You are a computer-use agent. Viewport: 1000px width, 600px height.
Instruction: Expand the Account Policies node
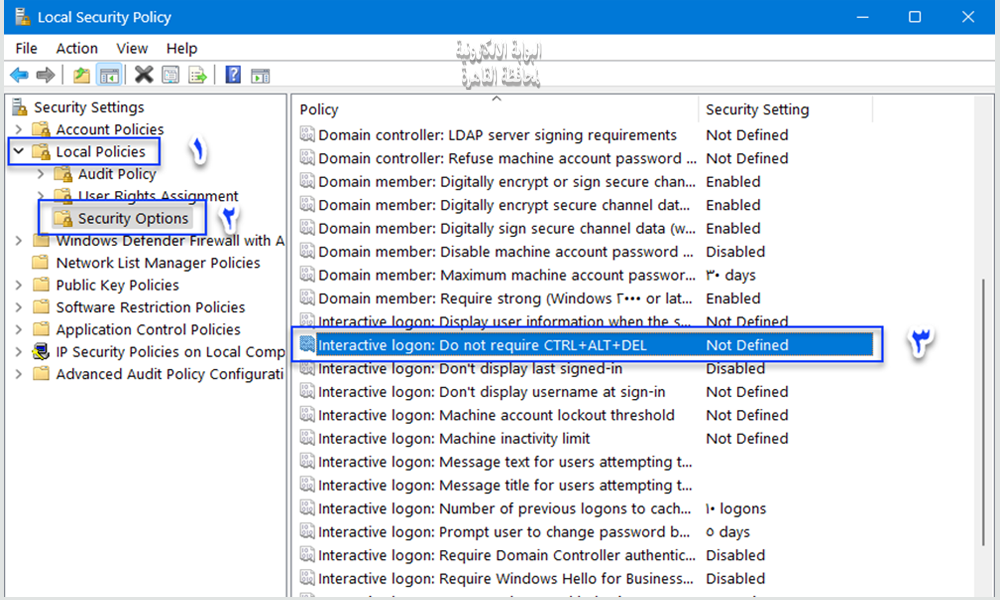(19, 129)
